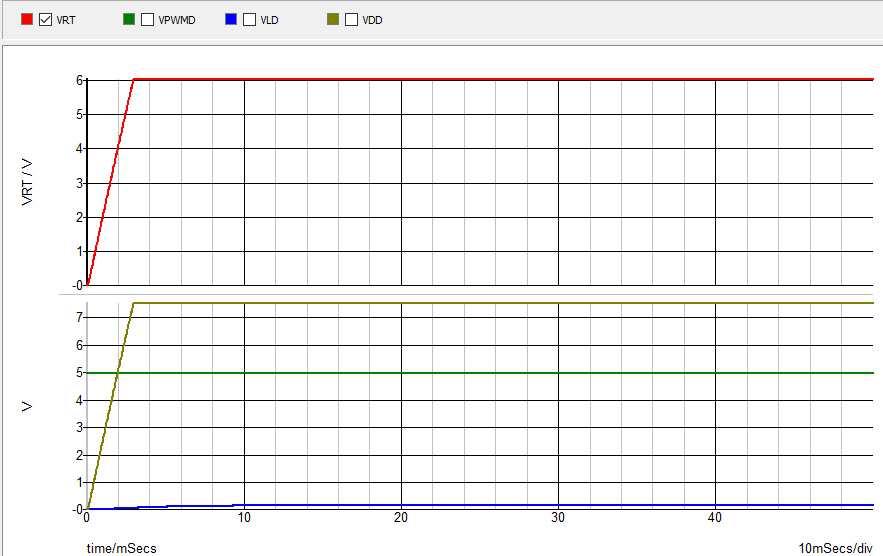Image resolution: width=883 pixels, height=556 pixels.
Task: Click the 7 tick on lower V axis
Action: pos(79,318)
